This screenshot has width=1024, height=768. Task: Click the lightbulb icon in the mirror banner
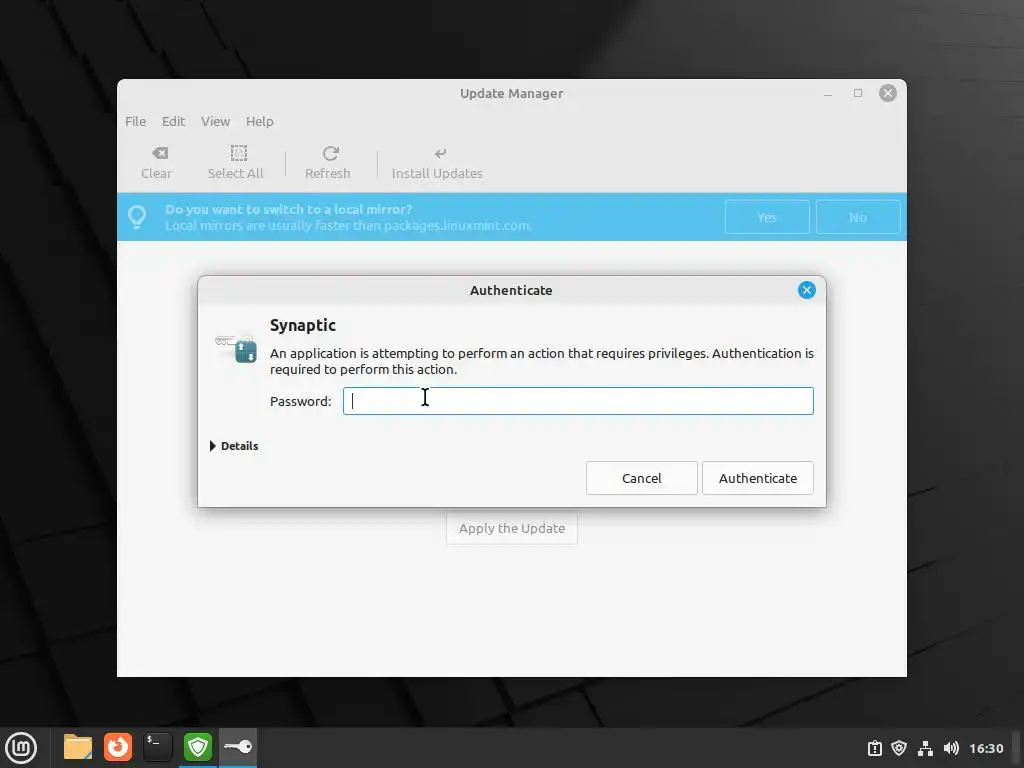pyautogui.click(x=137, y=217)
